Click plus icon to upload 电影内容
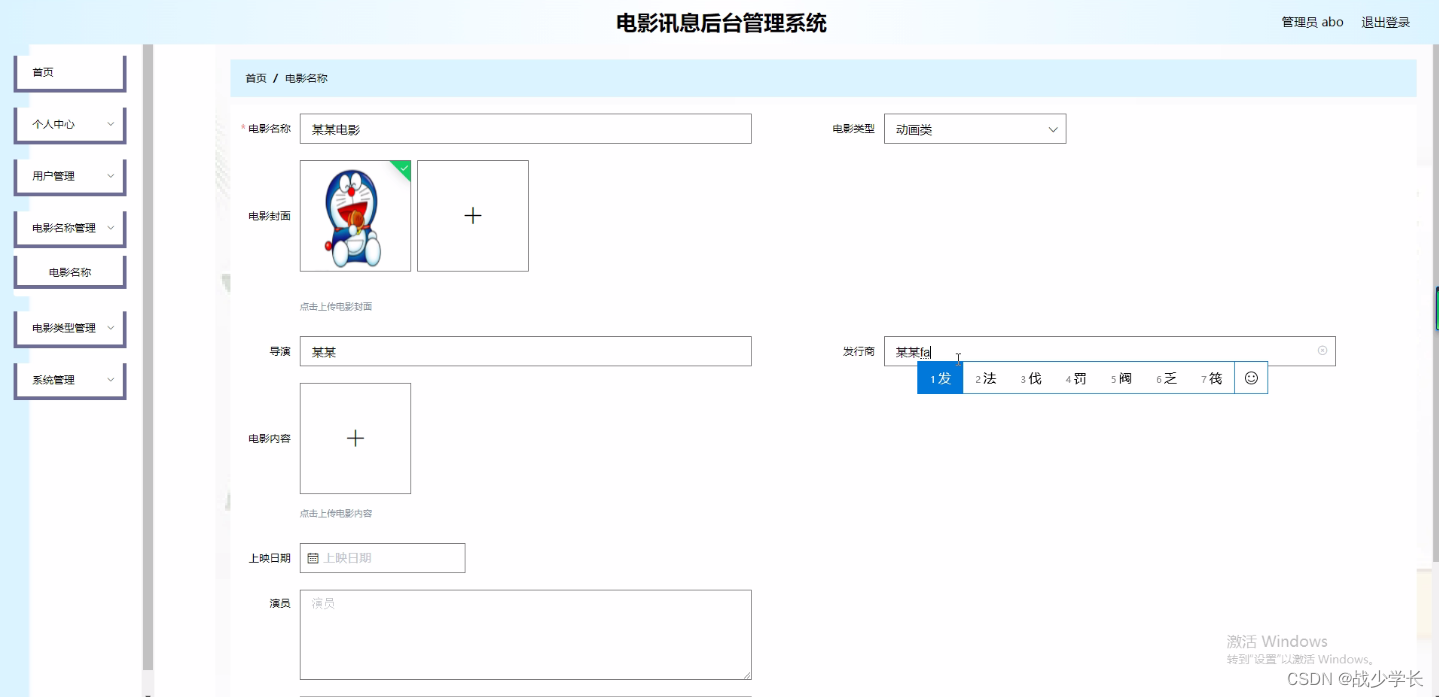 point(355,438)
